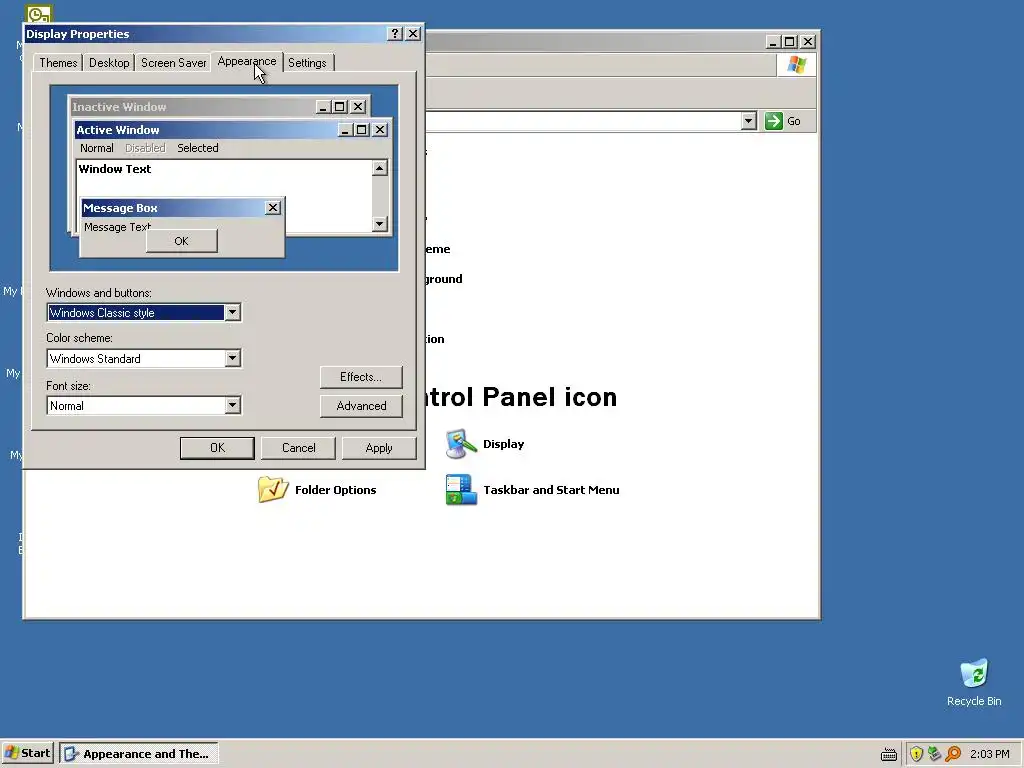Screen dimensions: 1024x768
Task: Click the Windows flag logo in Control Panel
Action: click(x=797, y=65)
